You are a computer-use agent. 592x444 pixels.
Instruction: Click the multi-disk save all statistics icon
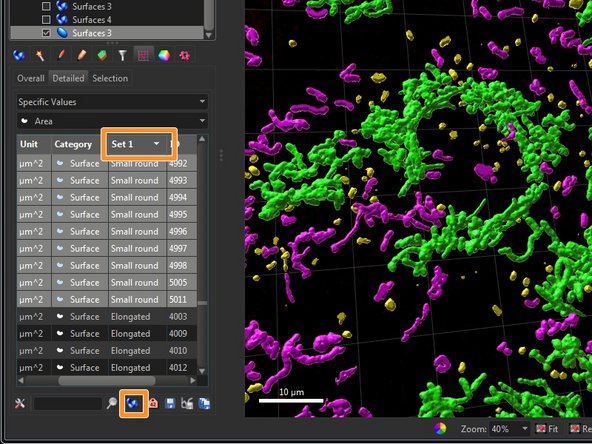coord(204,403)
